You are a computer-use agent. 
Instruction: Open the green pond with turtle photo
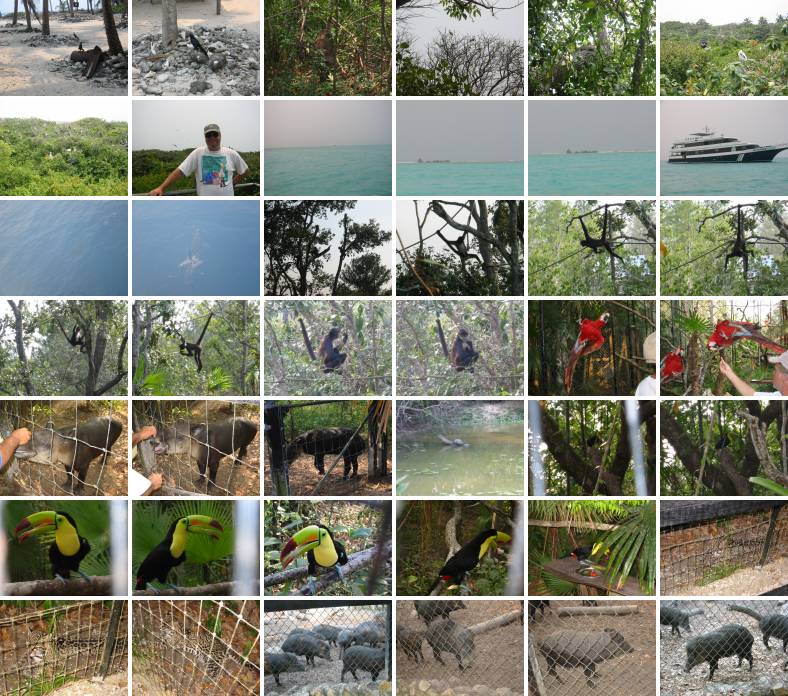pos(460,448)
